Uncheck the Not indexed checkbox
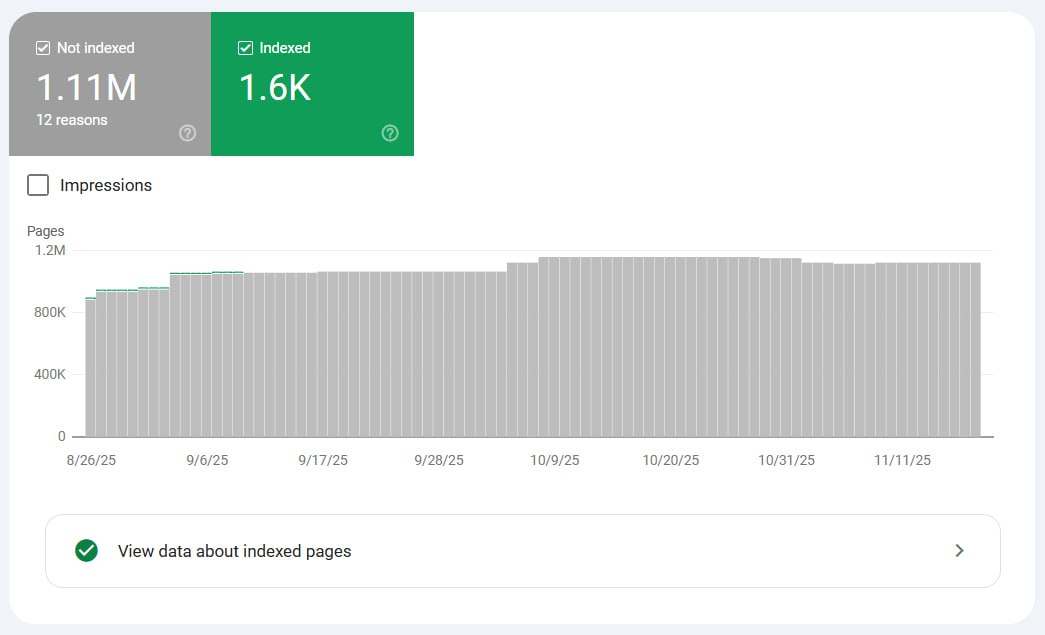This screenshot has height=635, width=1045. point(43,48)
